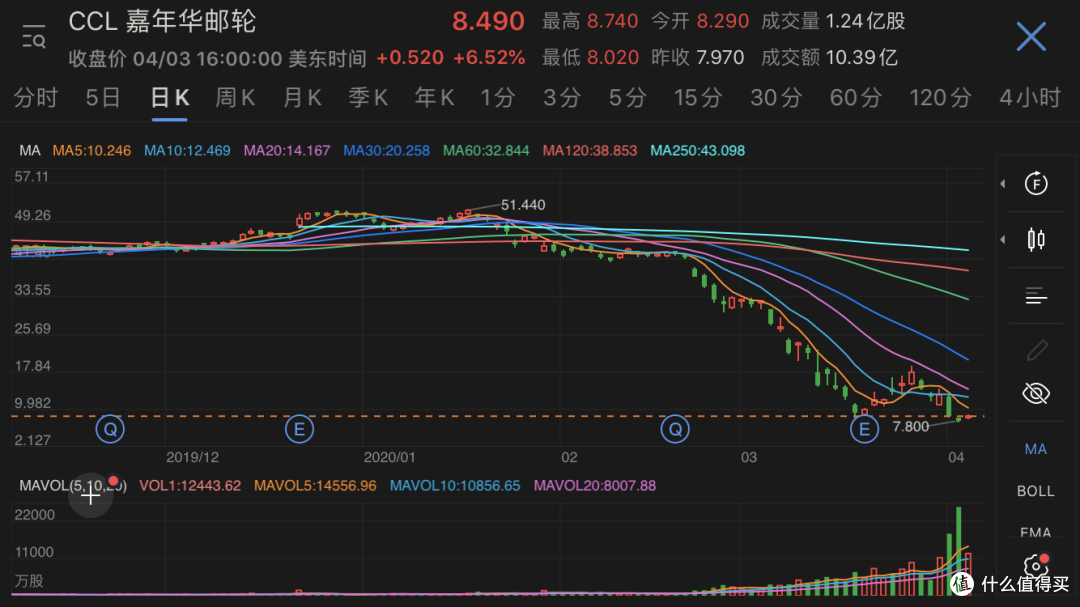This screenshot has width=1080, height=607.
Task: Expand the arrow beside candlestick icon
Action: tap(1003, 240)
